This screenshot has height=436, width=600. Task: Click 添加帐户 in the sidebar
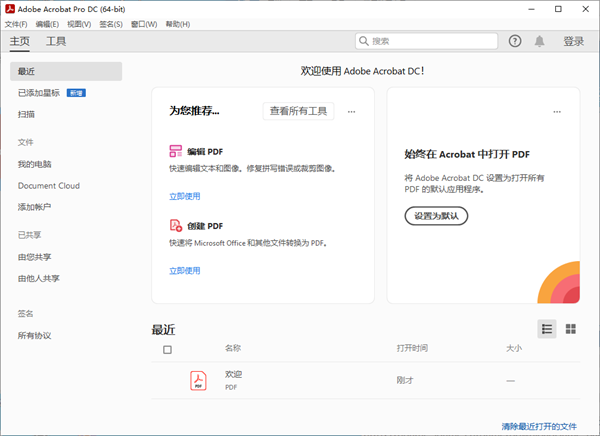pos(34,207)
